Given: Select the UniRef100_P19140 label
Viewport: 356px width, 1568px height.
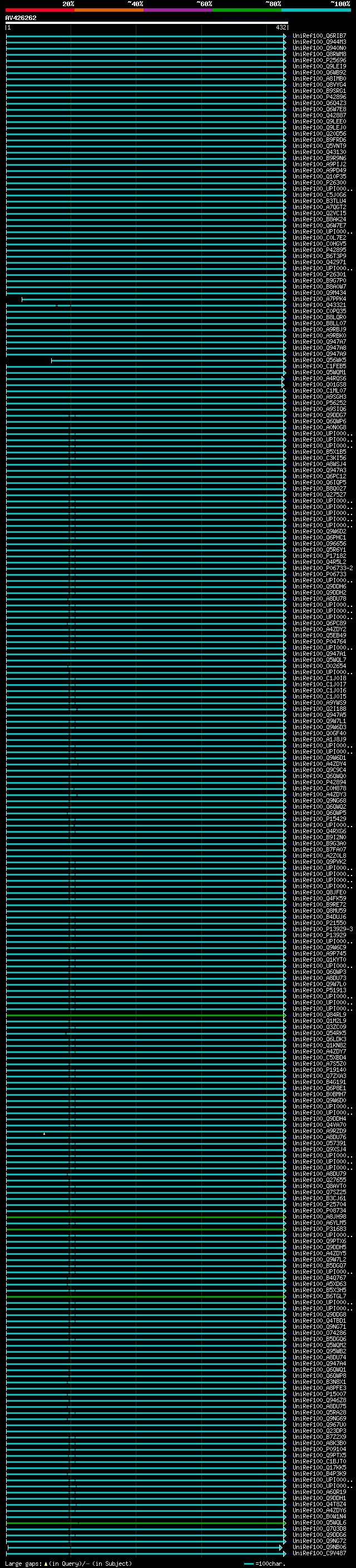Looking at the screenshot, I should (x=319, y=1070).
